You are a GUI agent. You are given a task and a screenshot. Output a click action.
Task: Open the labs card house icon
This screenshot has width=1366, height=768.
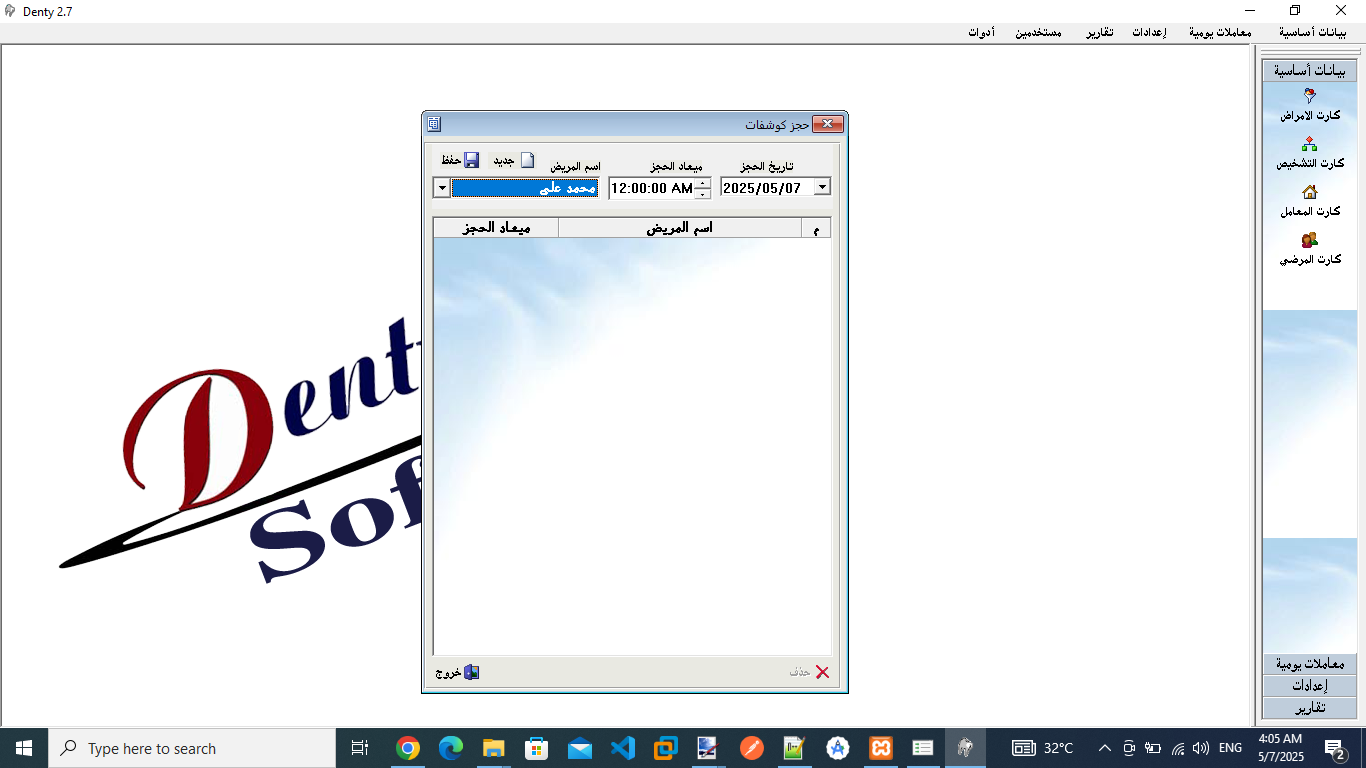click(1310, 192)
